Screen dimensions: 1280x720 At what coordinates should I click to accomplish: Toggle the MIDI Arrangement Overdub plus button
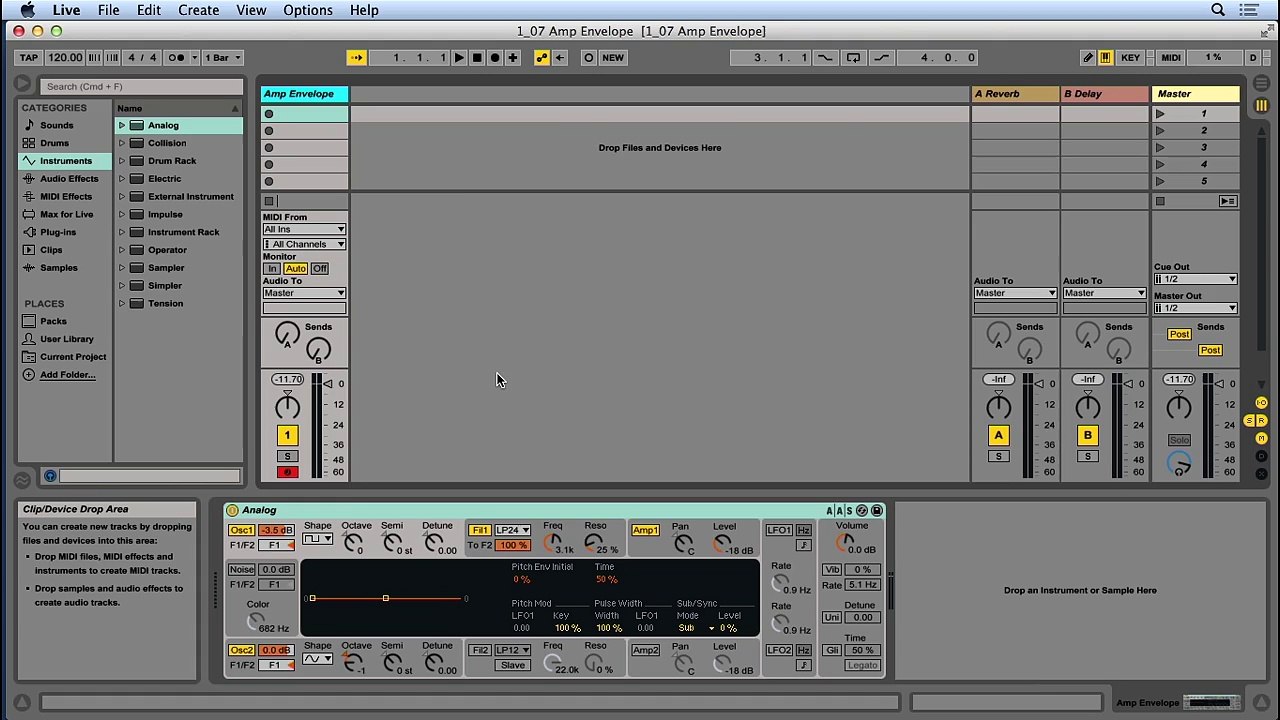tap(513, 58)
